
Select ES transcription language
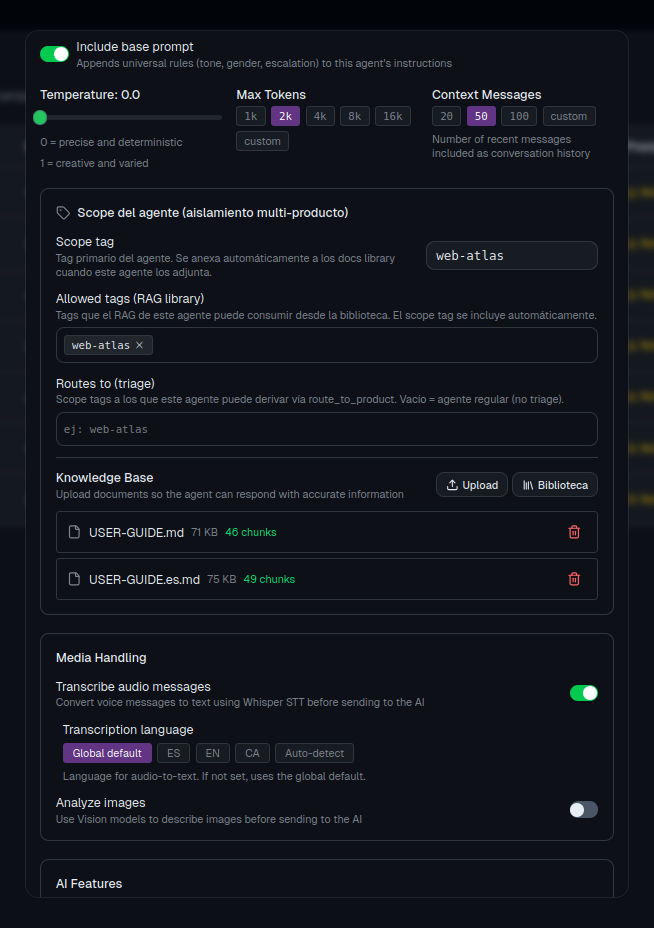point(173,753)
